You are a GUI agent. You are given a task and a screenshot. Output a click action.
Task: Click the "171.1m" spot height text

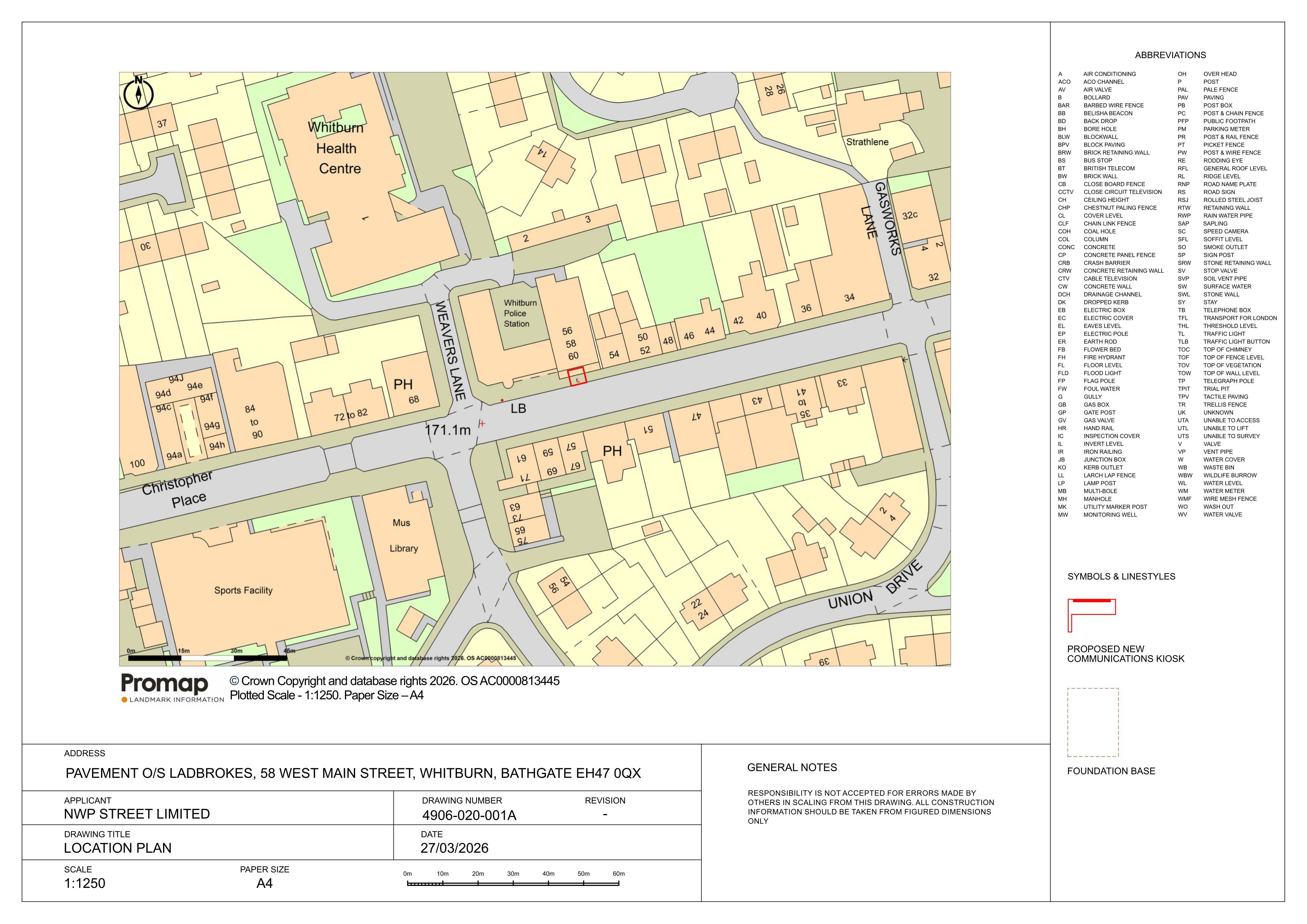[448, 430]
